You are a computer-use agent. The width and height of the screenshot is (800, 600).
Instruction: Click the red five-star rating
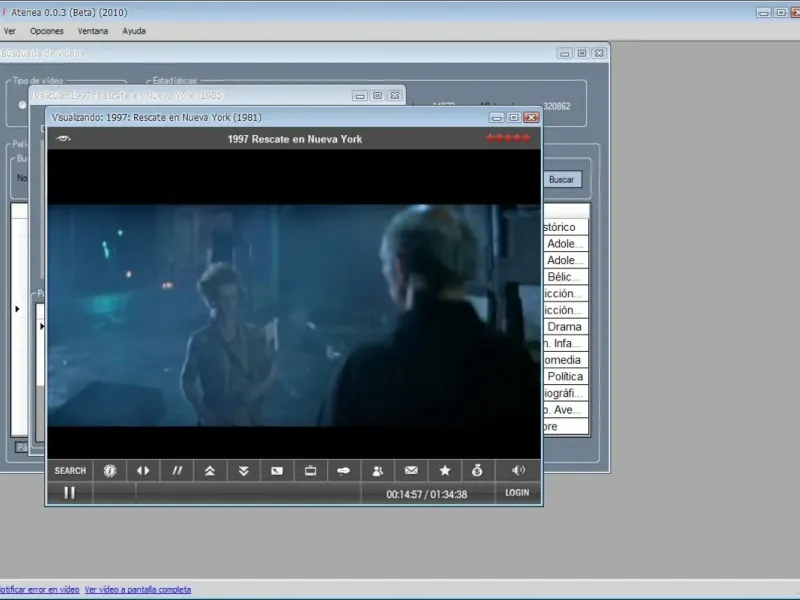[508, 138]
